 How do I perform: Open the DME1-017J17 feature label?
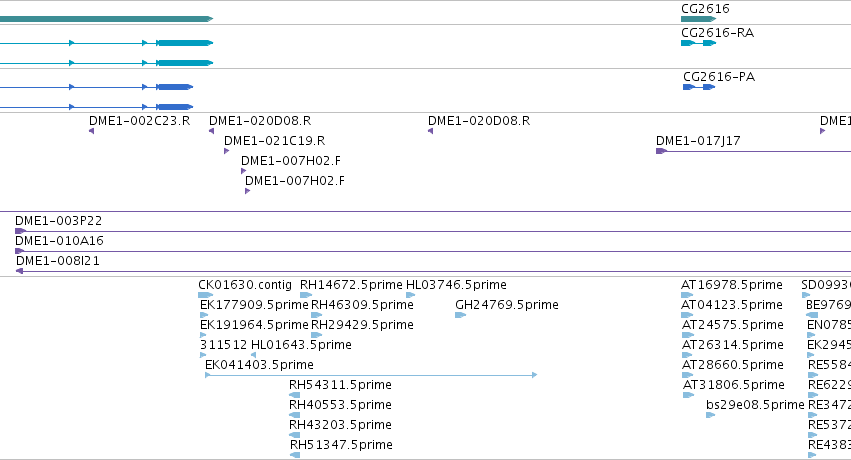point(698,141)
